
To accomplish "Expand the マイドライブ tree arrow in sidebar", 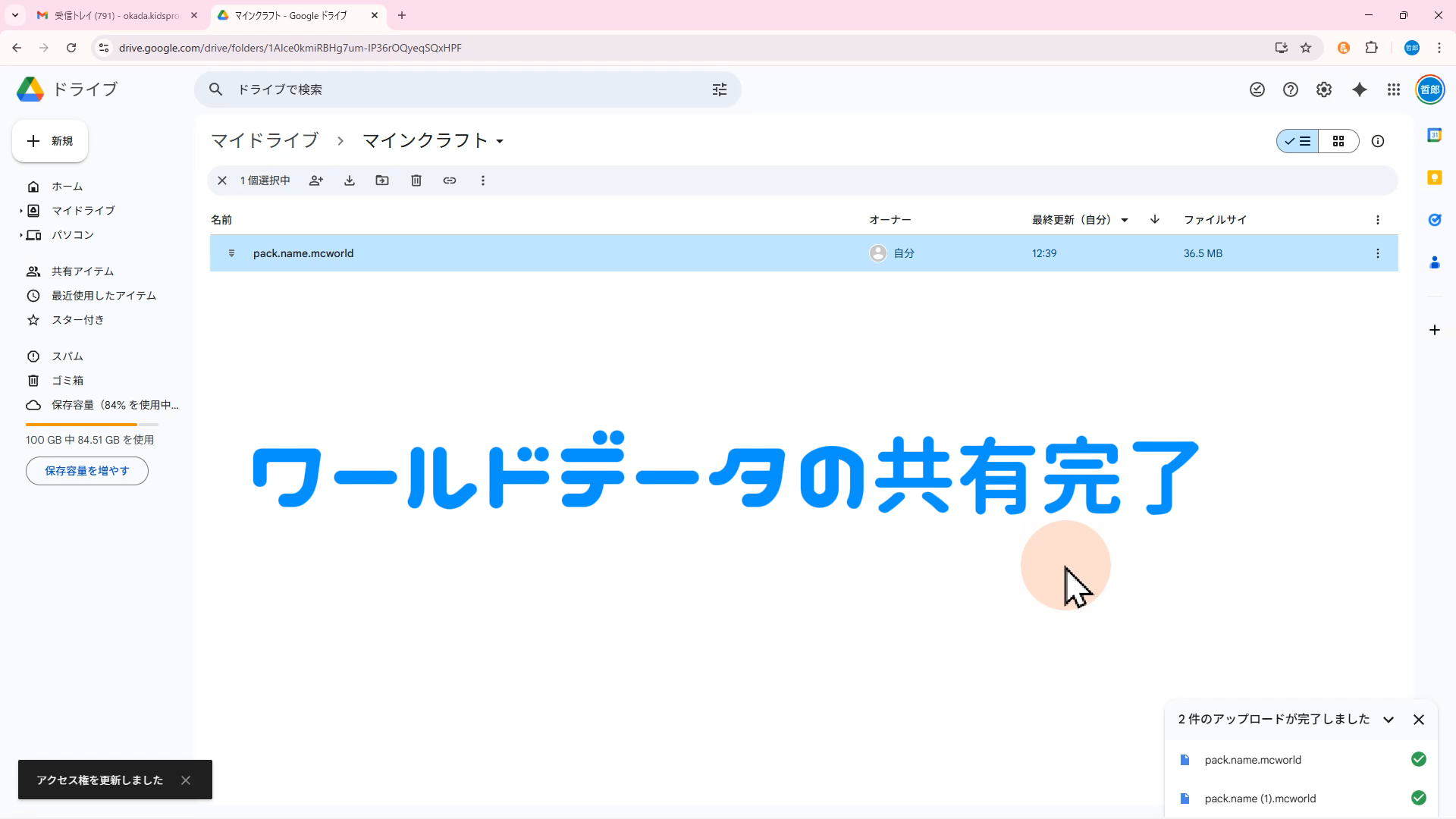I will click(20, 211).
